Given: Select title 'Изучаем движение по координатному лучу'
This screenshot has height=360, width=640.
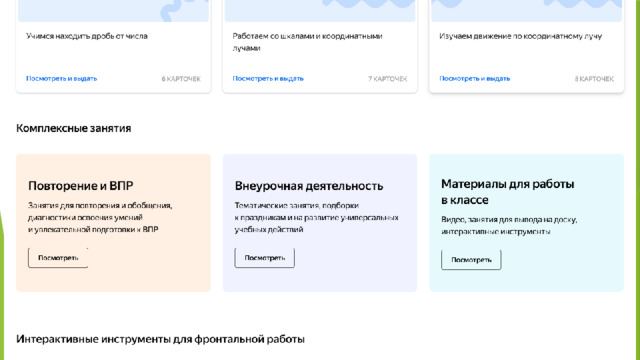Looking at the screenshot, I should point(520,36).
